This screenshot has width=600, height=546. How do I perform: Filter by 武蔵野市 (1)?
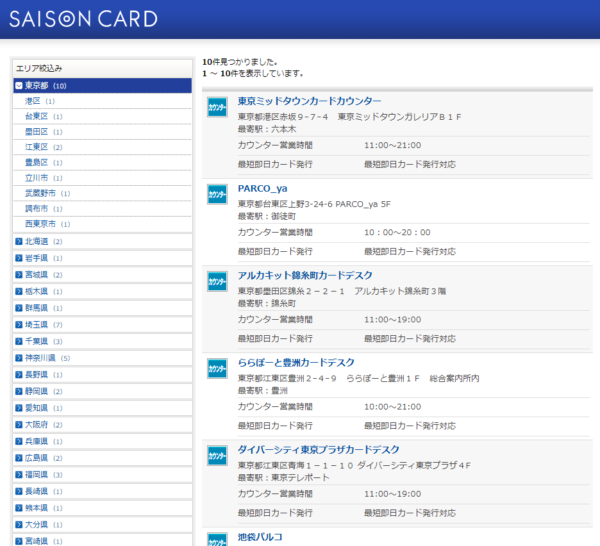pos(103,193)
